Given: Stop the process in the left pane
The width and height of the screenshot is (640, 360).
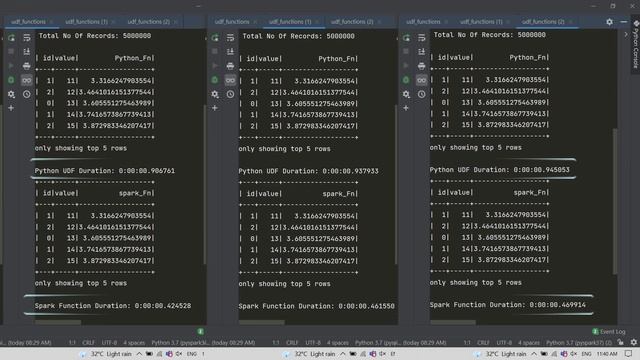Looking at the screenshot, I should (x=11, y=51).
